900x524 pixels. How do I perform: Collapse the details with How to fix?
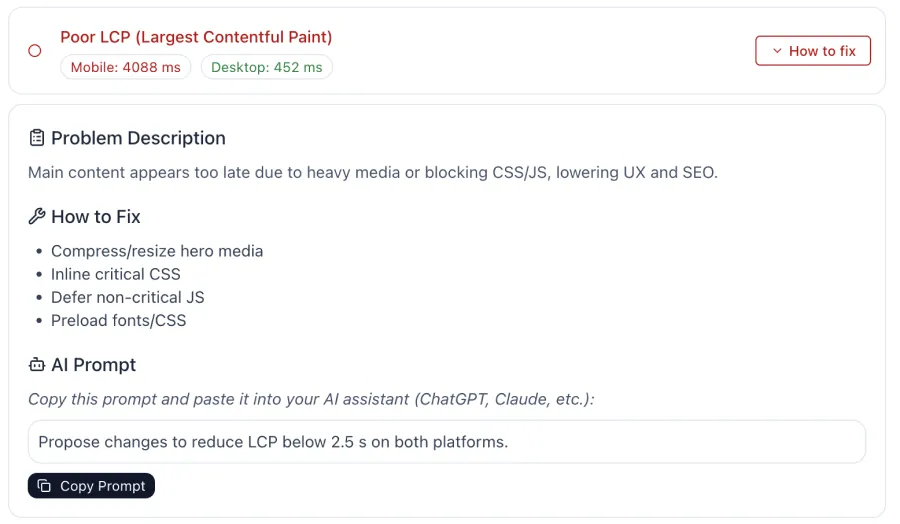812,51
